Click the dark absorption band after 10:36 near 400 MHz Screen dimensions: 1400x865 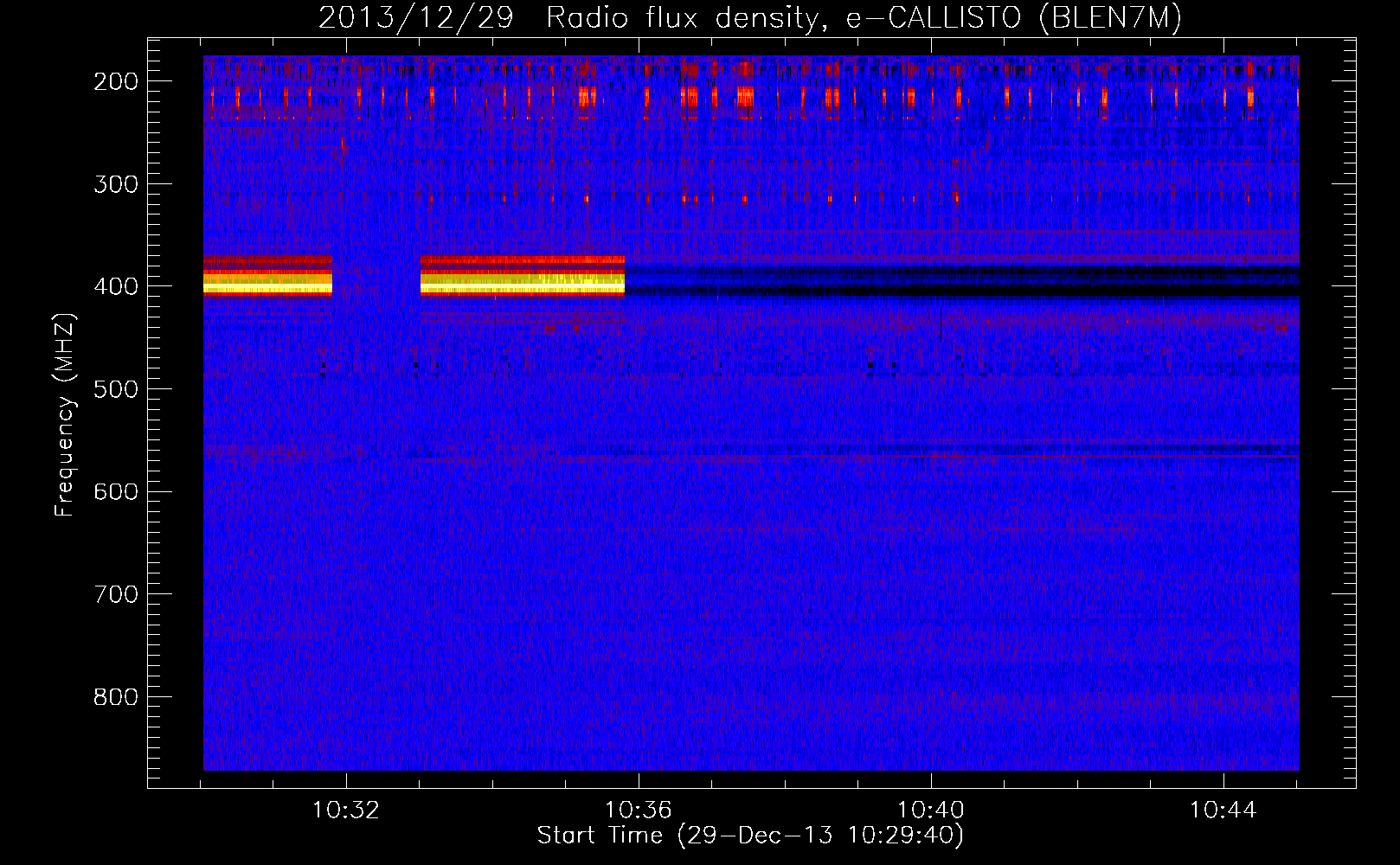pos(962,282)
